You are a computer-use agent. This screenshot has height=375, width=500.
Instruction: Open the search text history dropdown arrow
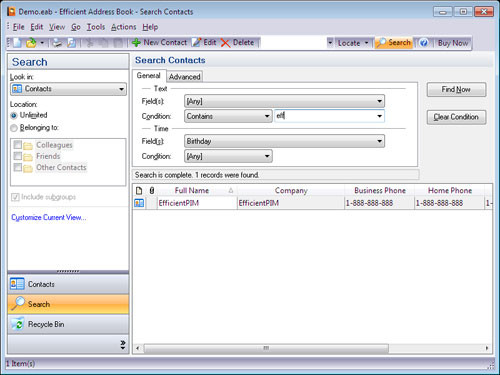click(x=379, y=116)
